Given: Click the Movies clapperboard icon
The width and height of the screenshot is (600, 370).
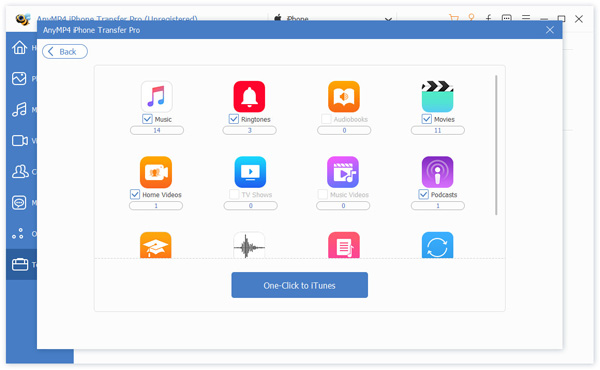Looking at the screenshot, I should [437, 96].
